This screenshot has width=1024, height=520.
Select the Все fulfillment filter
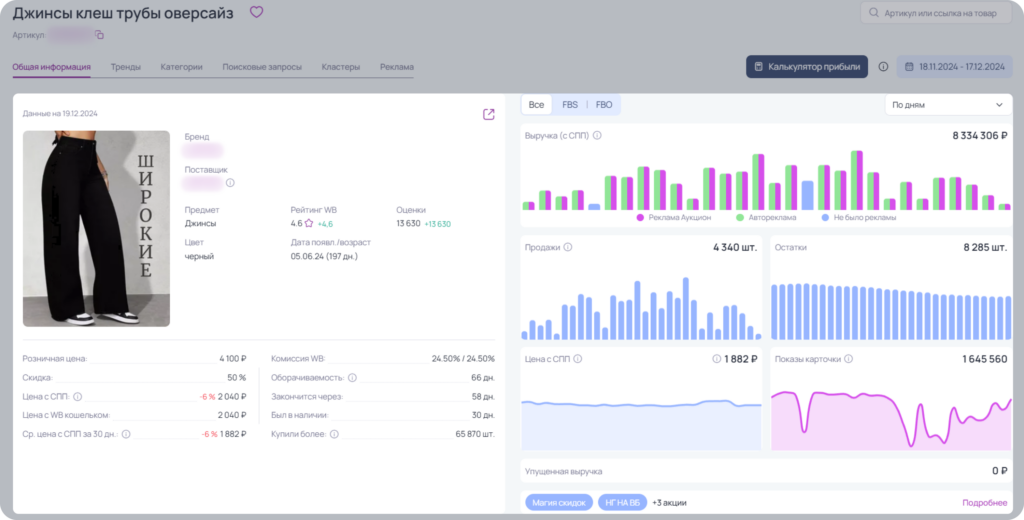536,105
